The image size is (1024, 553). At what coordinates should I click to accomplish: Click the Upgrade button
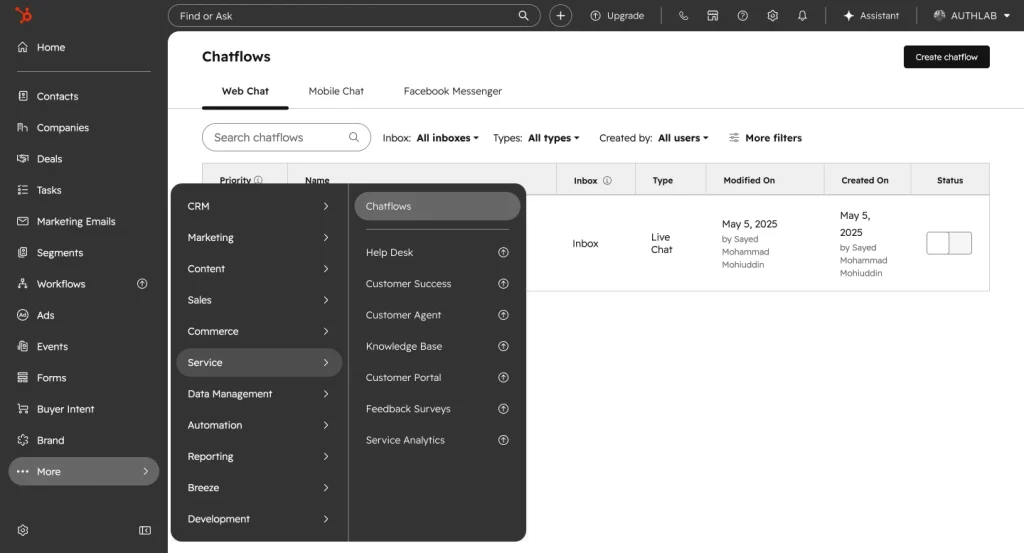click(616, 16)
